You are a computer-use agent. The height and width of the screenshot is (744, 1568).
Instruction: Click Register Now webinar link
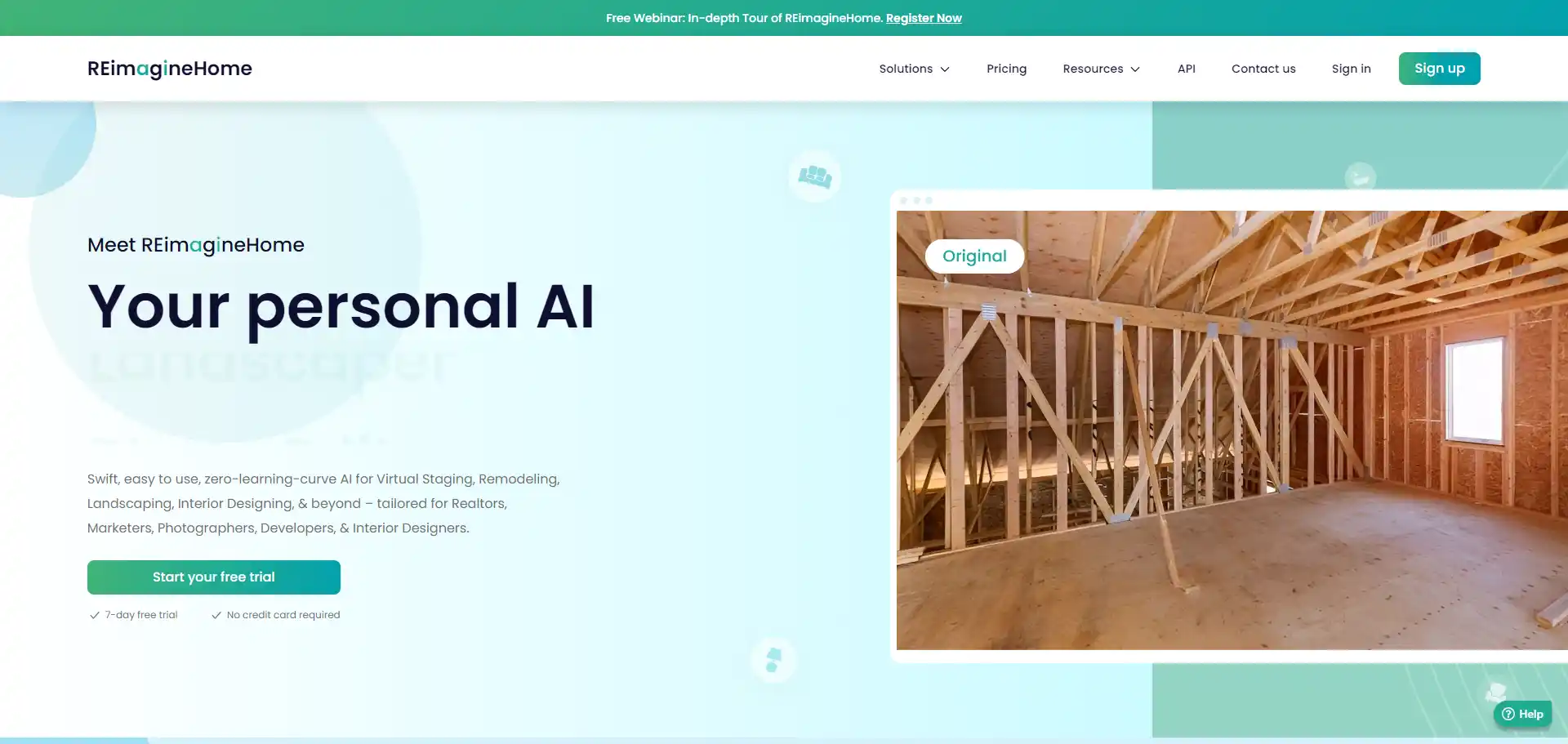924,18
